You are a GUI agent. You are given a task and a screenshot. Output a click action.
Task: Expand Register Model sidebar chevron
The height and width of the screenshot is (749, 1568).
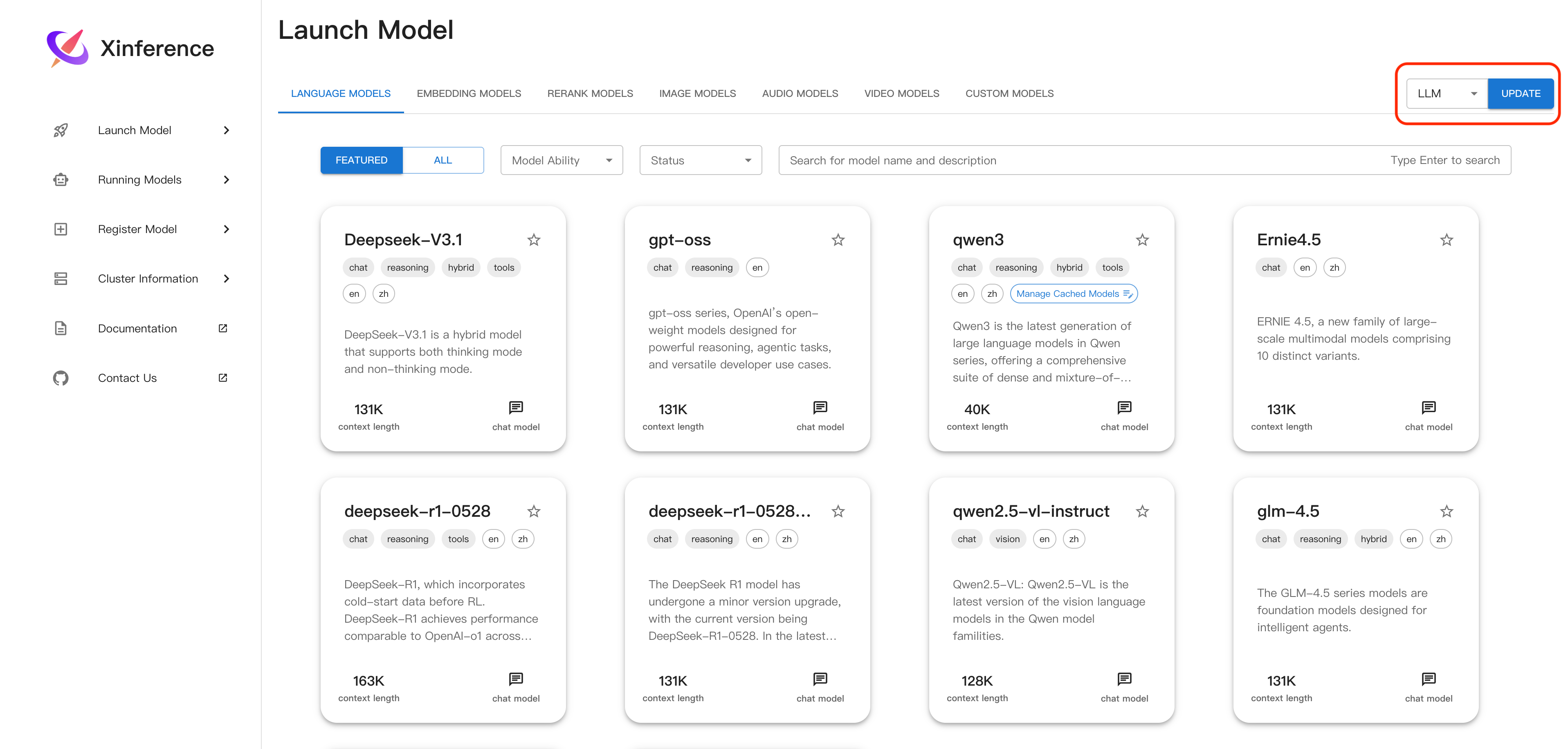click(x=227, y=229)
